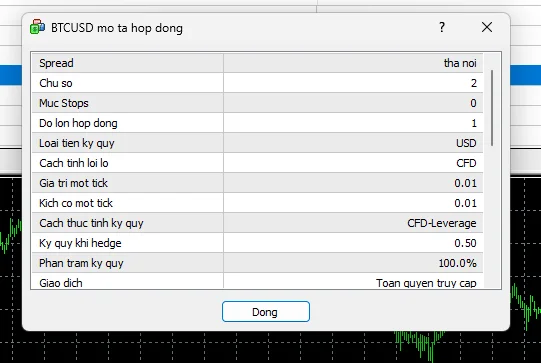Click the CFD-Leverage value
Viewport: 541px width, 363px height.
point(442,223)
